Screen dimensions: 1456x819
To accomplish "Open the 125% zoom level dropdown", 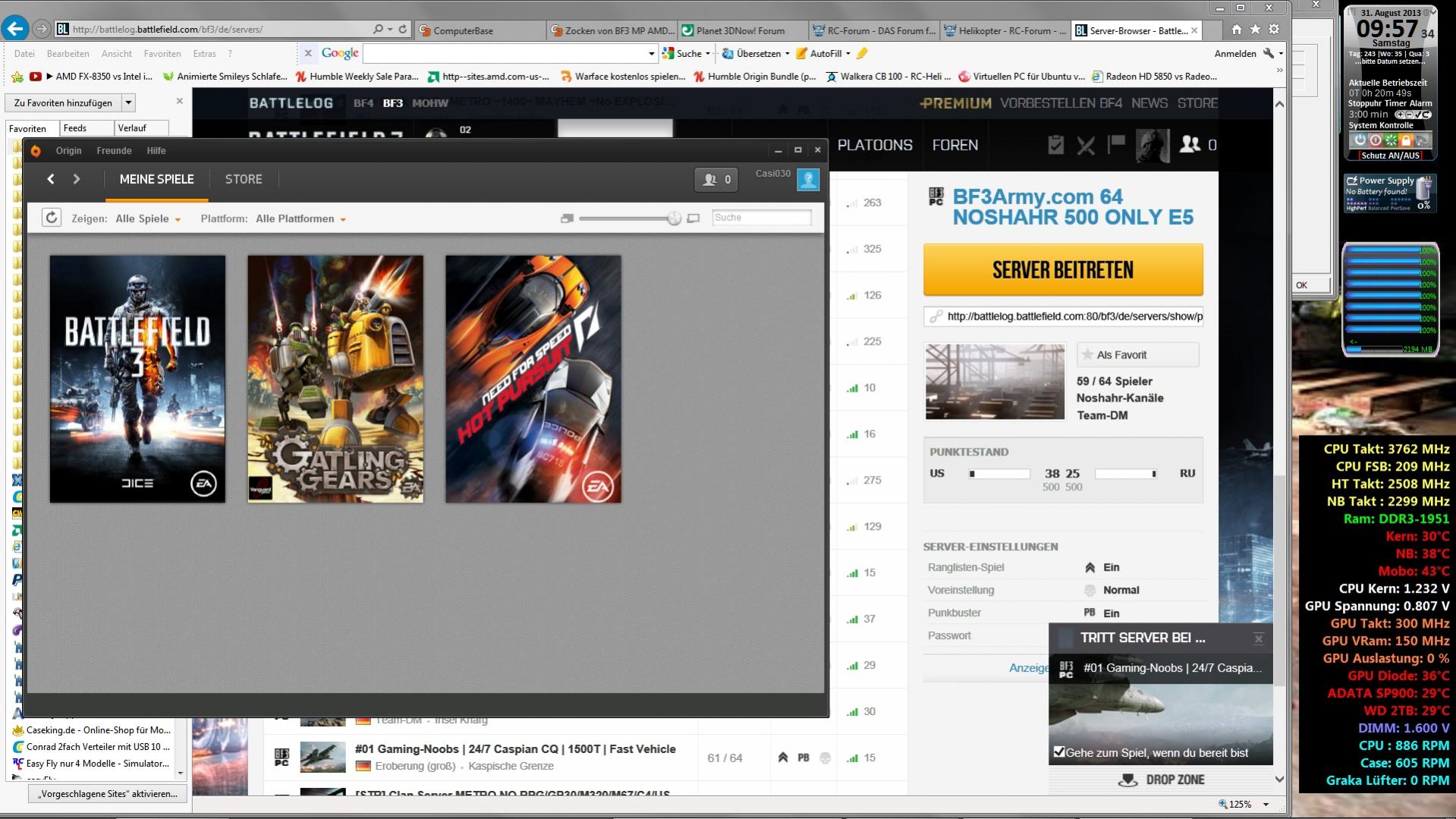I will 1266,804.
